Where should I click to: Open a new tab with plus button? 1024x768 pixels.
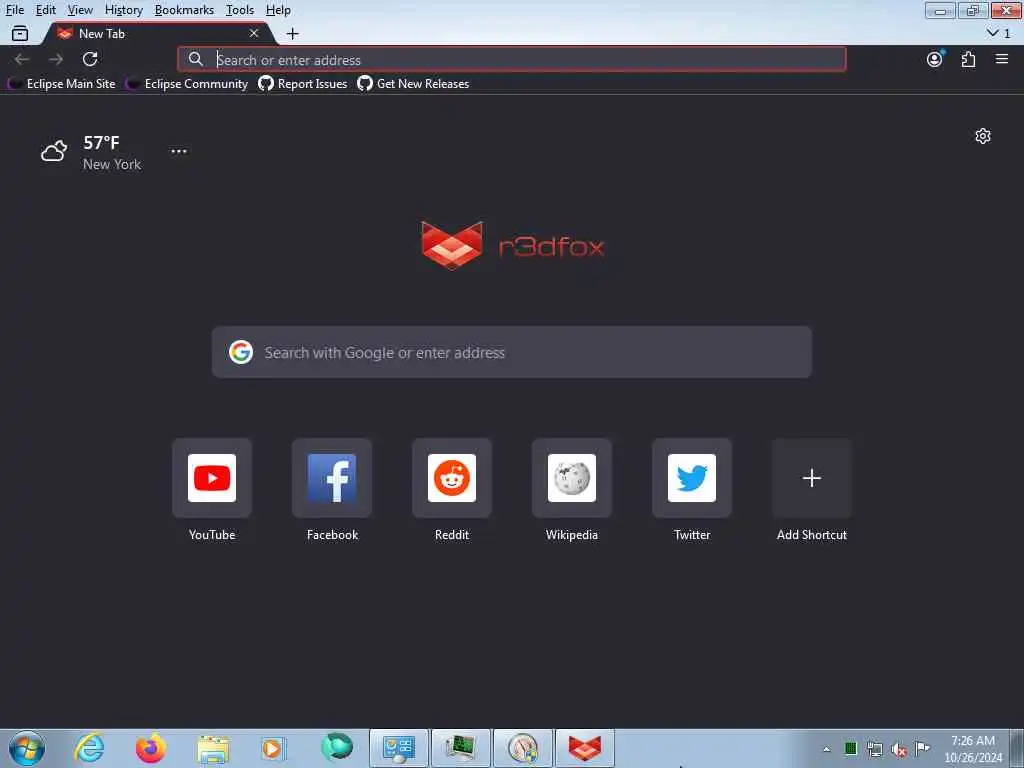point(293,33)
